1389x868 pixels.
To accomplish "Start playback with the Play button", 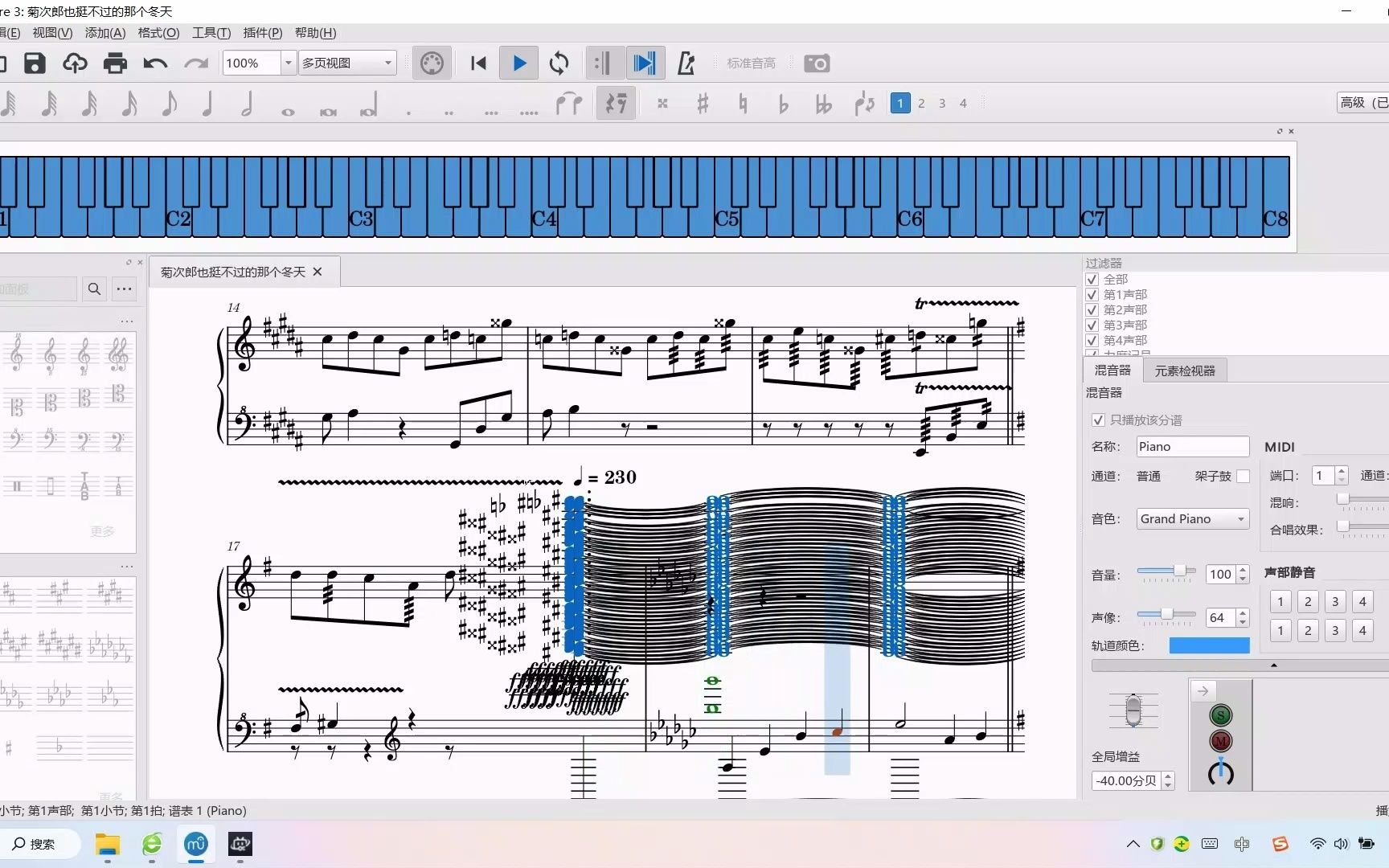I will click(x=519, y=63).
